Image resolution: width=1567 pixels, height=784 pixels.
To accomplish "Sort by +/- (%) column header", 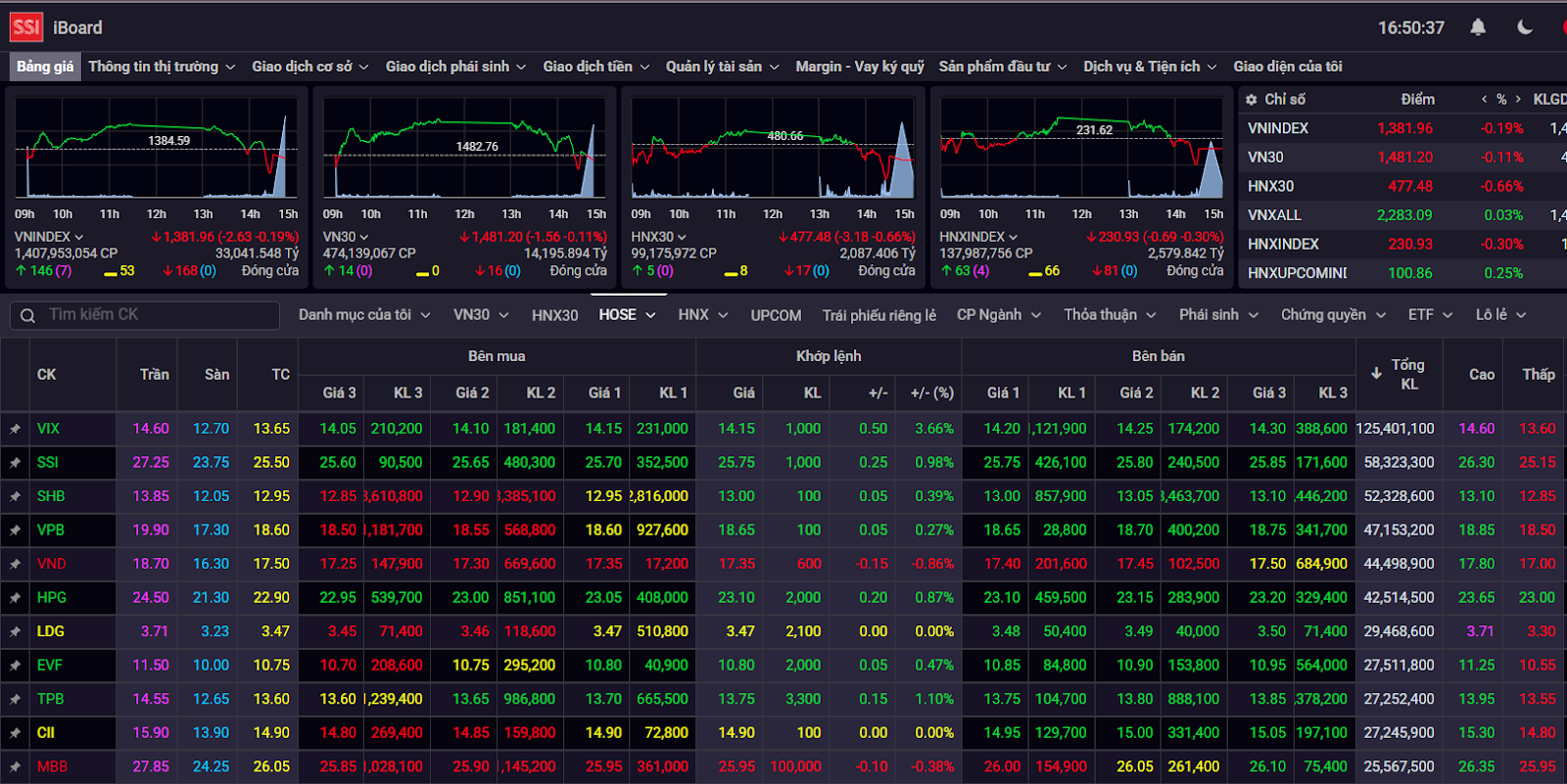I will (x=931, y=392).
